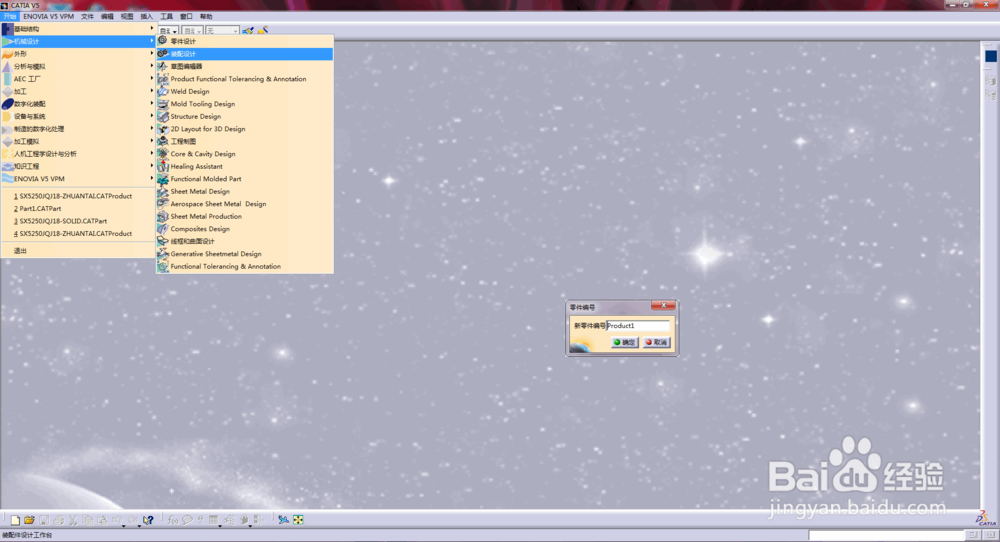Click the yellow painter icon in top toolbar
The height and width of the screenshot is (542, 1000).
(263, 30)
